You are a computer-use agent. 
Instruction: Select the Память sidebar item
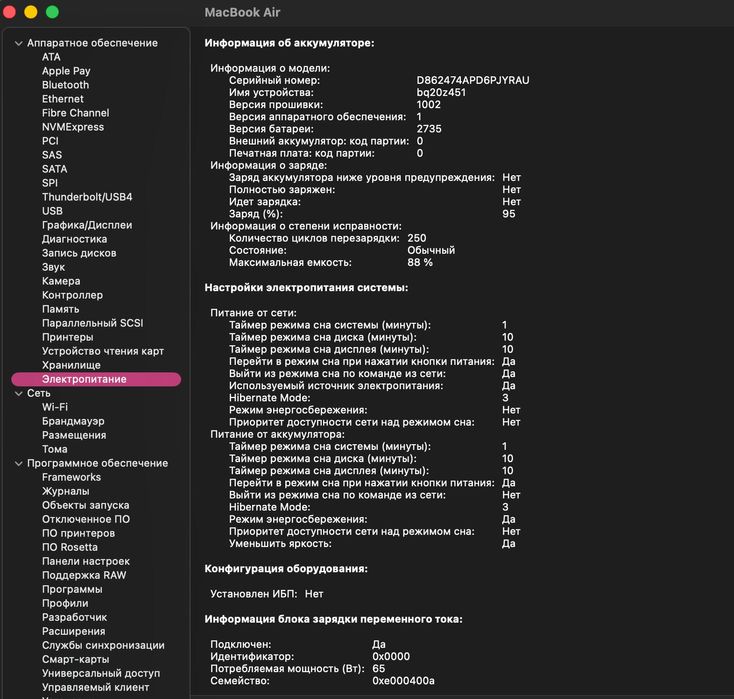click(60, 309)
